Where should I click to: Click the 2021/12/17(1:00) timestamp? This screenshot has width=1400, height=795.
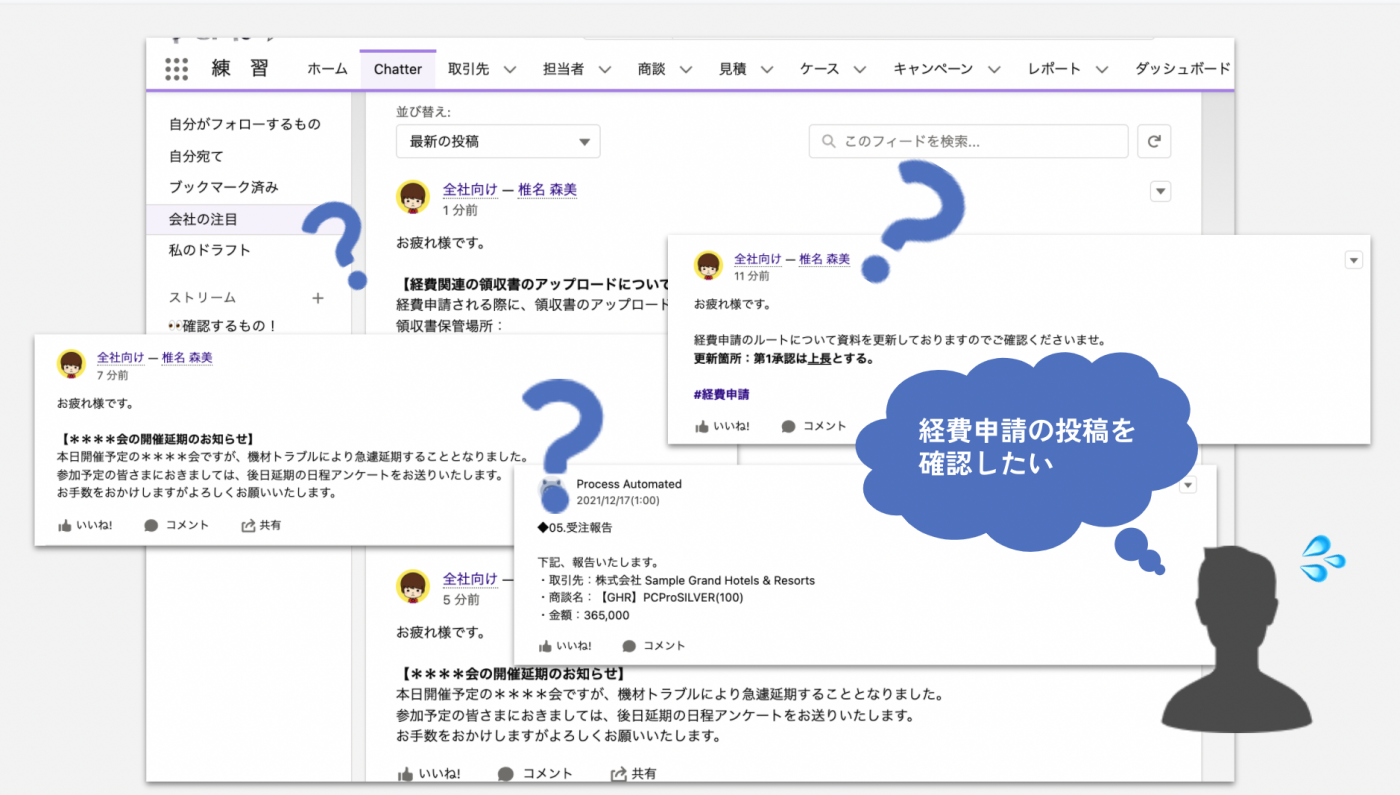click(x=618, y=500)
